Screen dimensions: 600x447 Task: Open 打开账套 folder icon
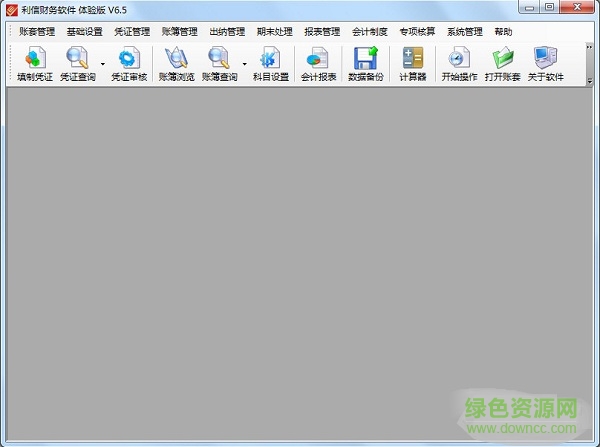(x=502, y=64)
